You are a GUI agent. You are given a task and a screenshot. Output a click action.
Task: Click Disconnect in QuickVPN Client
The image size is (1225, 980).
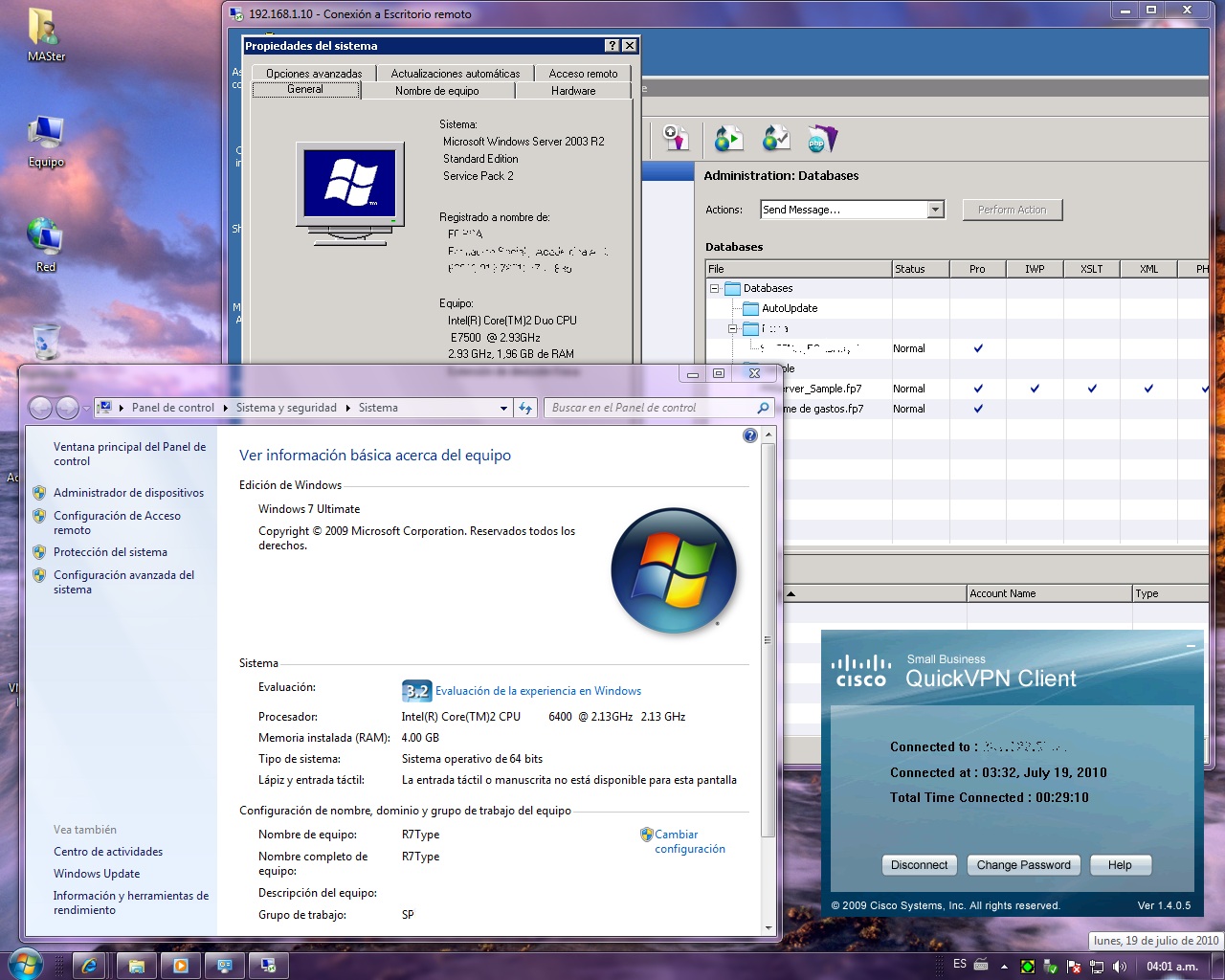tap(919, 865)
